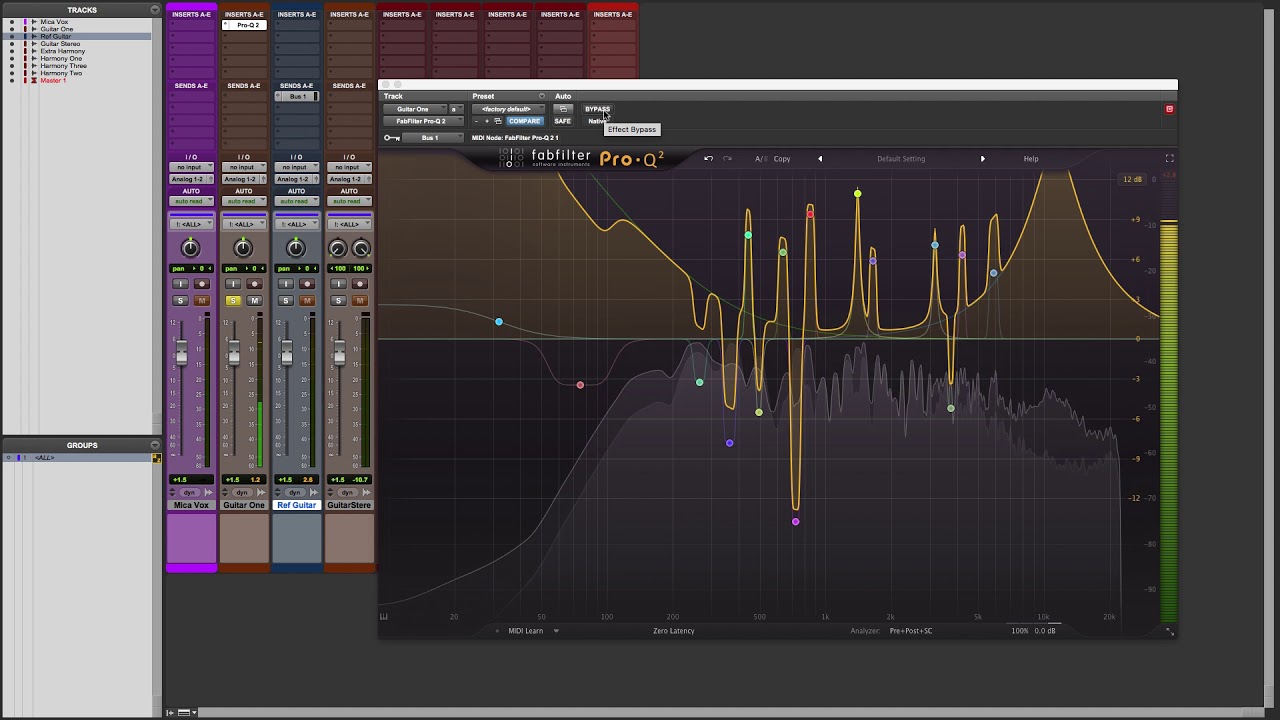
Task: Open the MIDI Learn dropdown arrow
Action: [556, 631]
